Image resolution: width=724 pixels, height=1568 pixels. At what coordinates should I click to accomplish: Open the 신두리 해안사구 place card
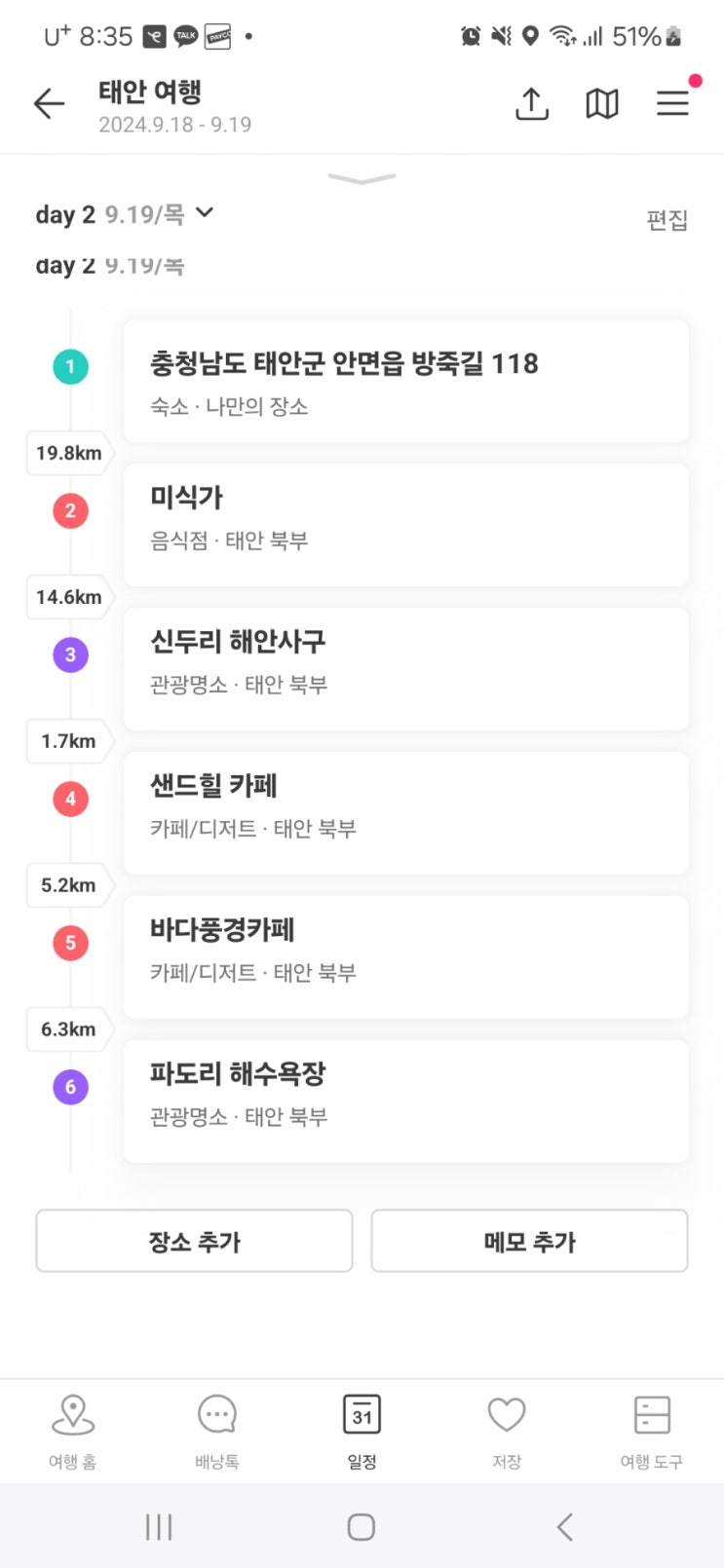pyautogui.click(x=405, y=668)
